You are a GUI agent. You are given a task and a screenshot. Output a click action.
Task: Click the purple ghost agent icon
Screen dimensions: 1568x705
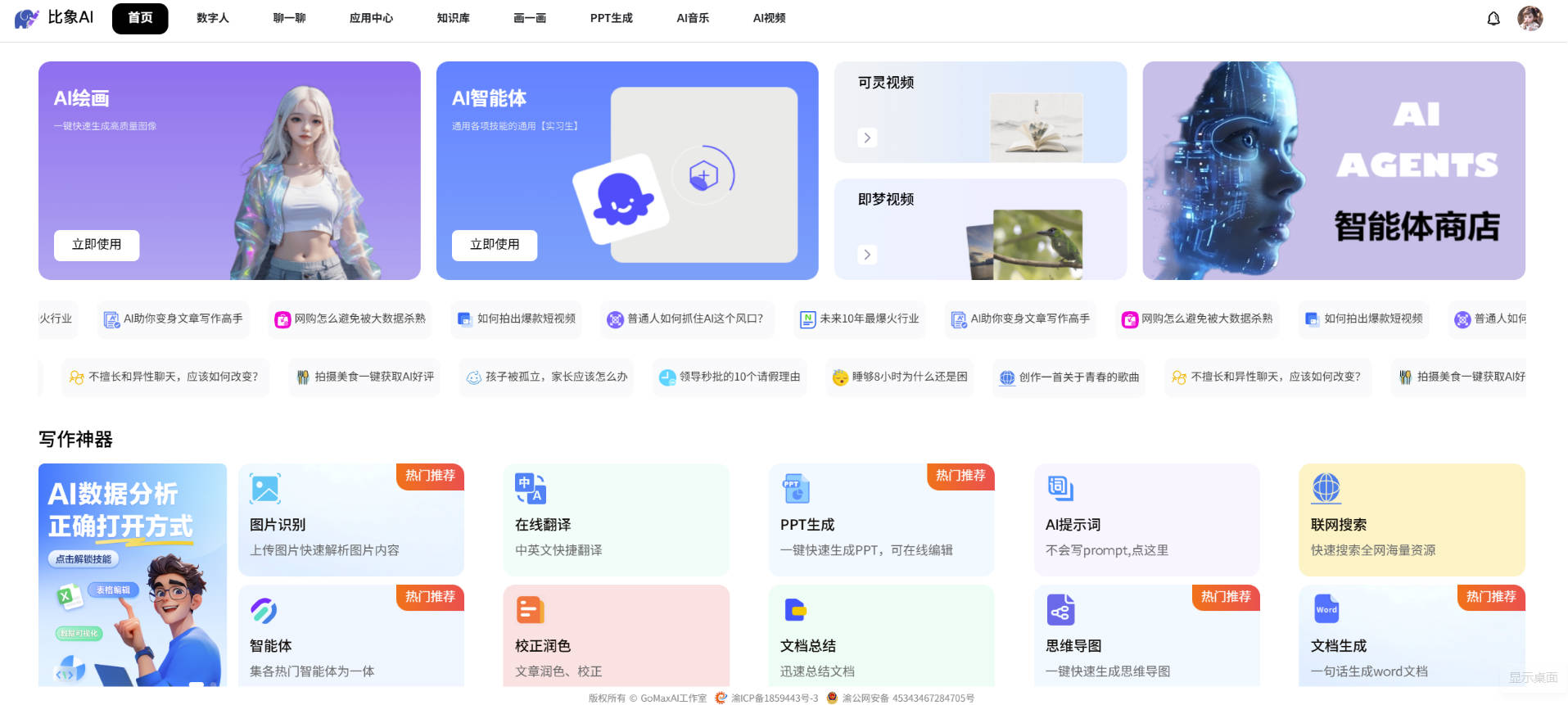[x=621, y=199]
